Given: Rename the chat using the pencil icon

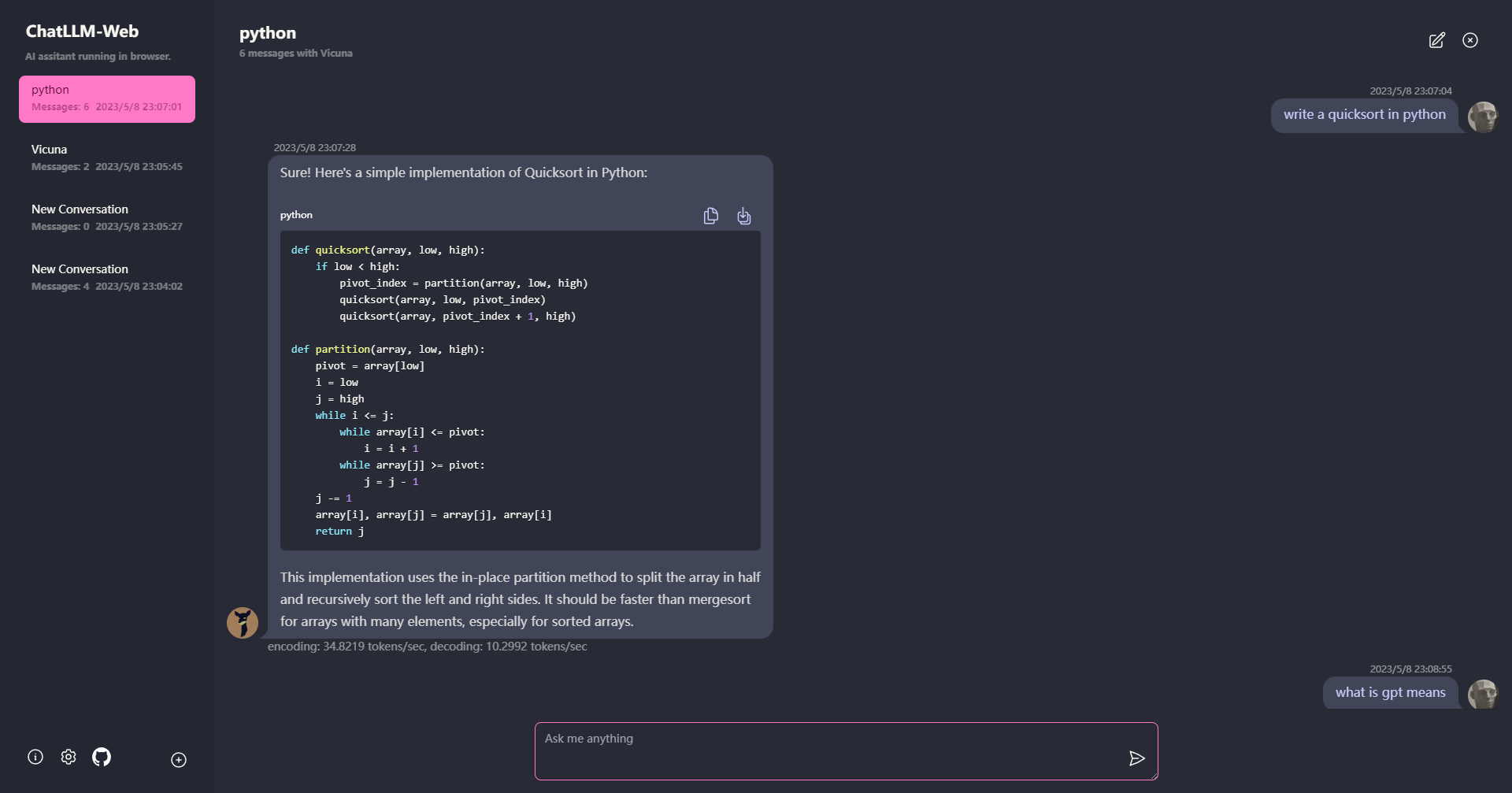Looking at the screenshot, I should coord(1436,40).
